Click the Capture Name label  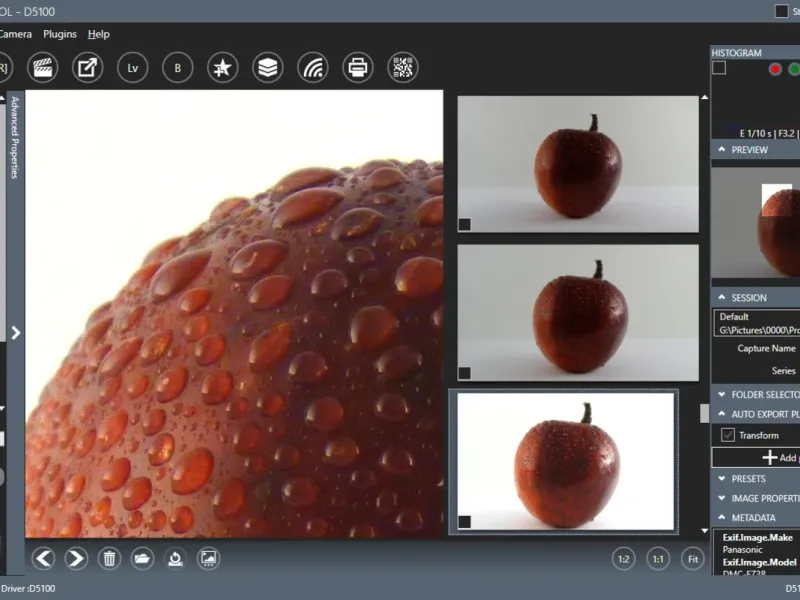tap(766, 348)
